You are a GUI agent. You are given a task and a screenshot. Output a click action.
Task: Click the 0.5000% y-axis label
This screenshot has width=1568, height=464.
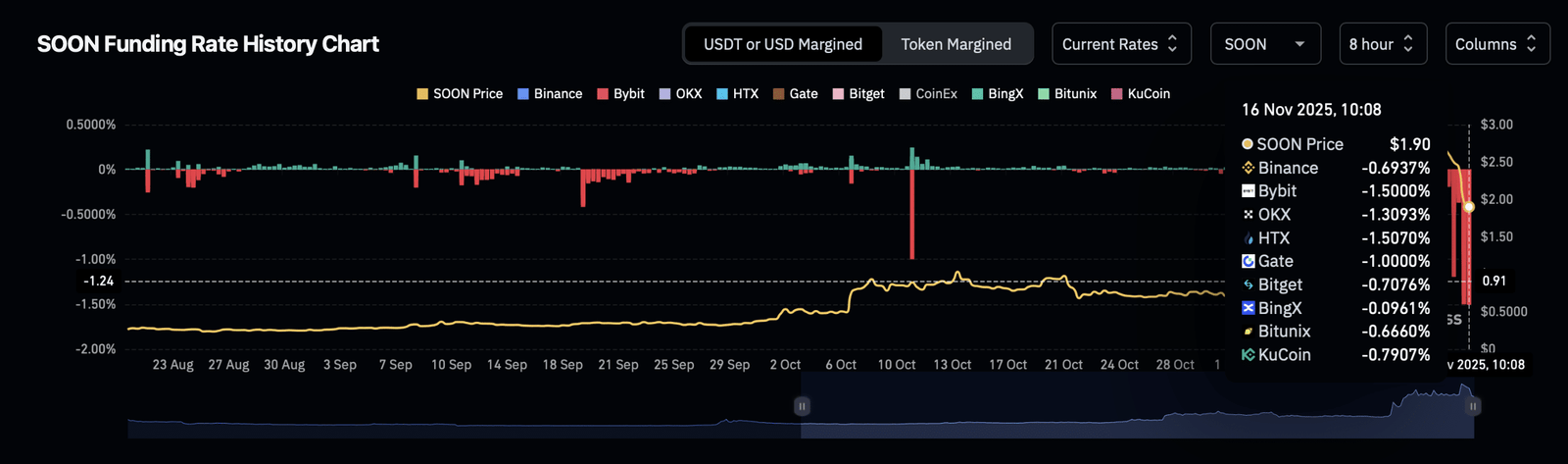[91, 125]
